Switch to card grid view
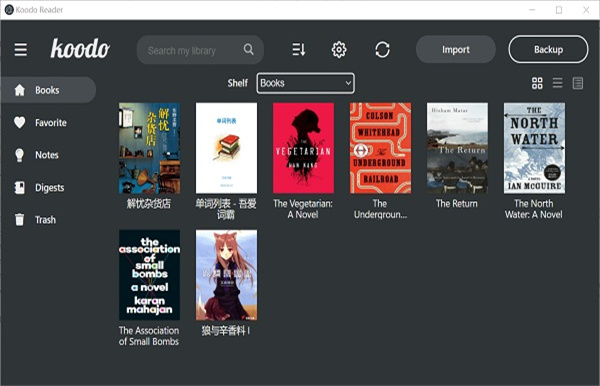The image size is (600, 386). coord(537,83)
